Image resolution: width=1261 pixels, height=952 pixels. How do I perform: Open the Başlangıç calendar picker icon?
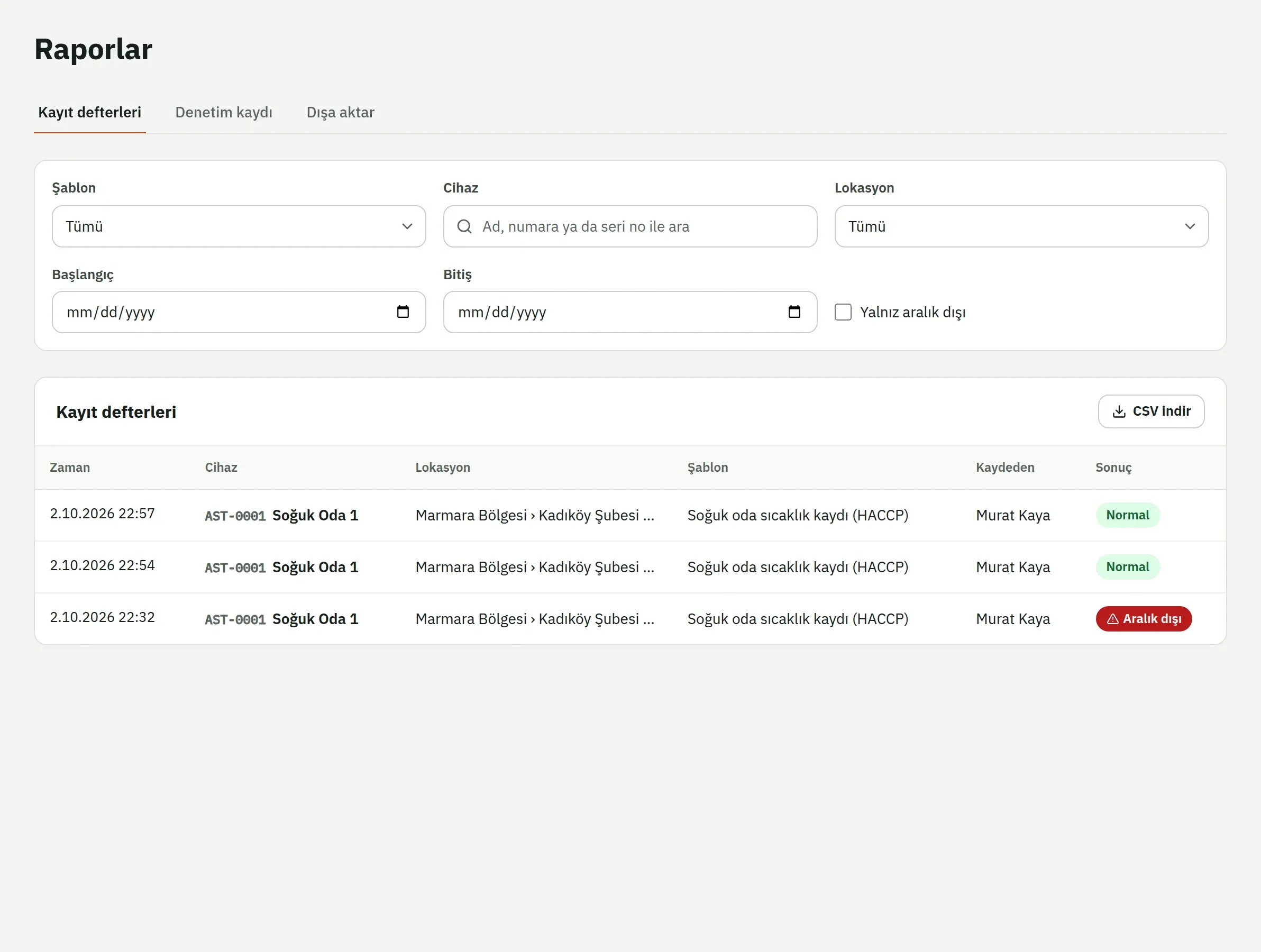[x=403, y=312]
